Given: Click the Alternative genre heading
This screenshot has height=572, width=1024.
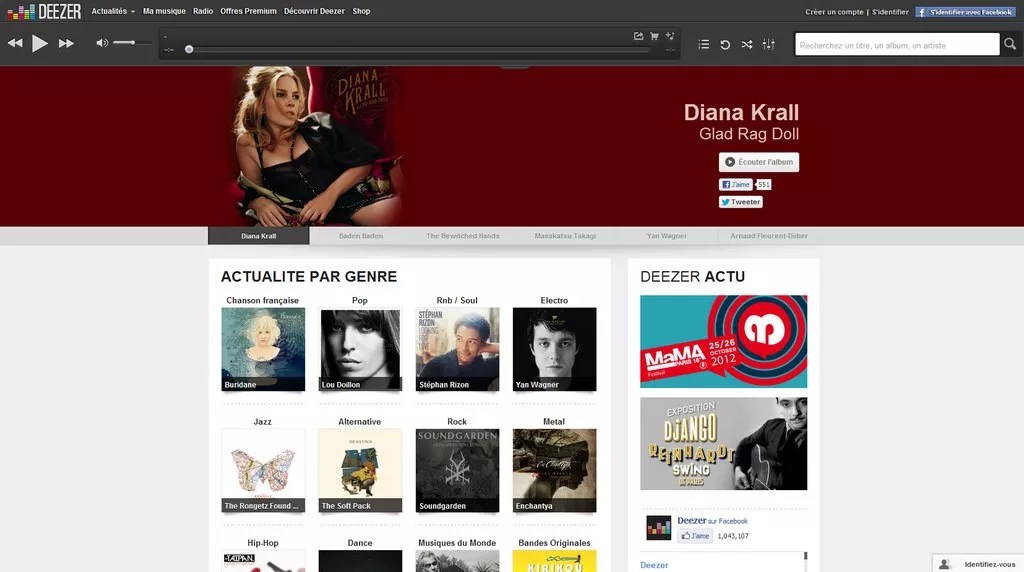Looking at the screenshot, I should 360,422.
